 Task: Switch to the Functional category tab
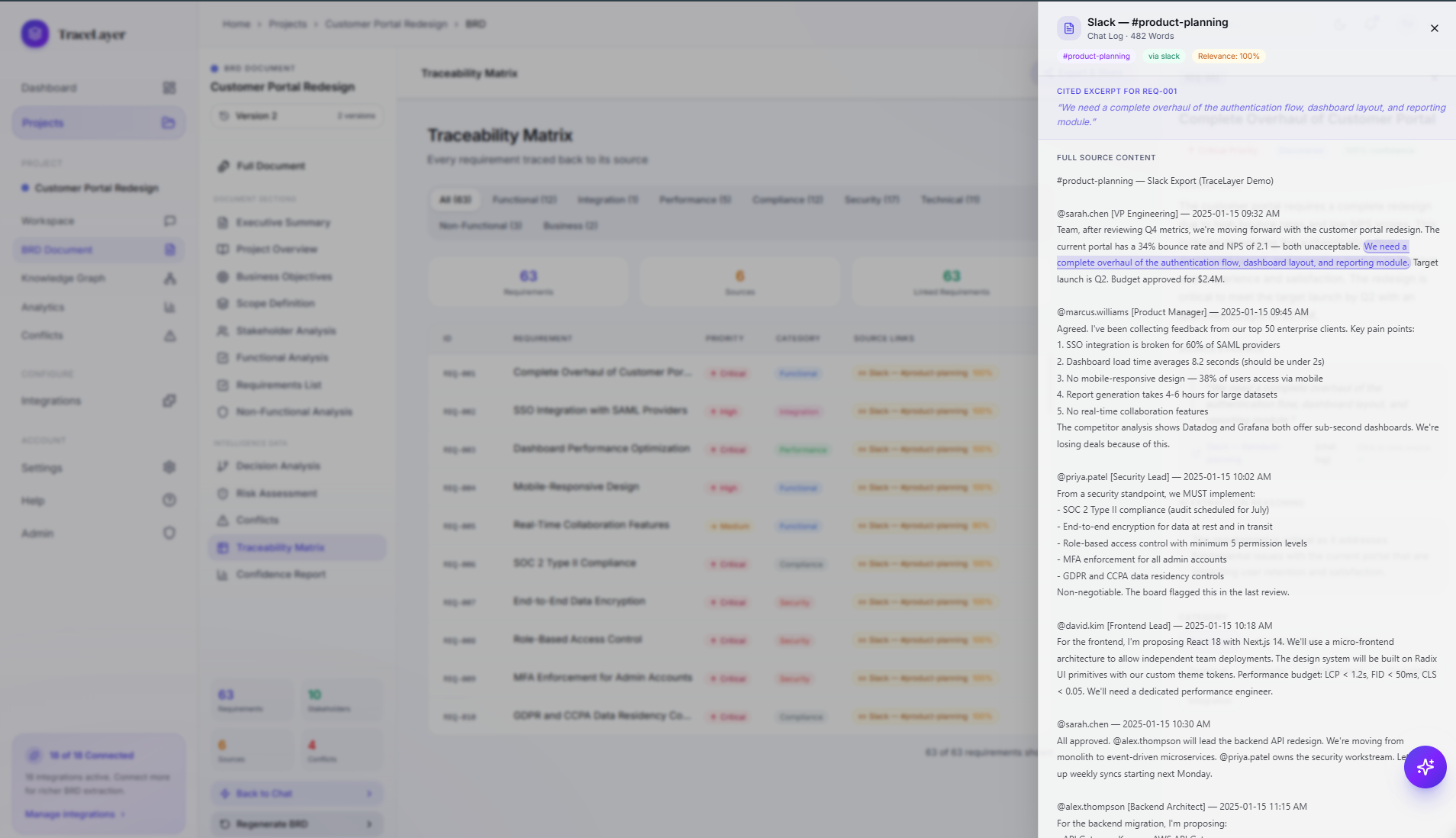[523, 200]
